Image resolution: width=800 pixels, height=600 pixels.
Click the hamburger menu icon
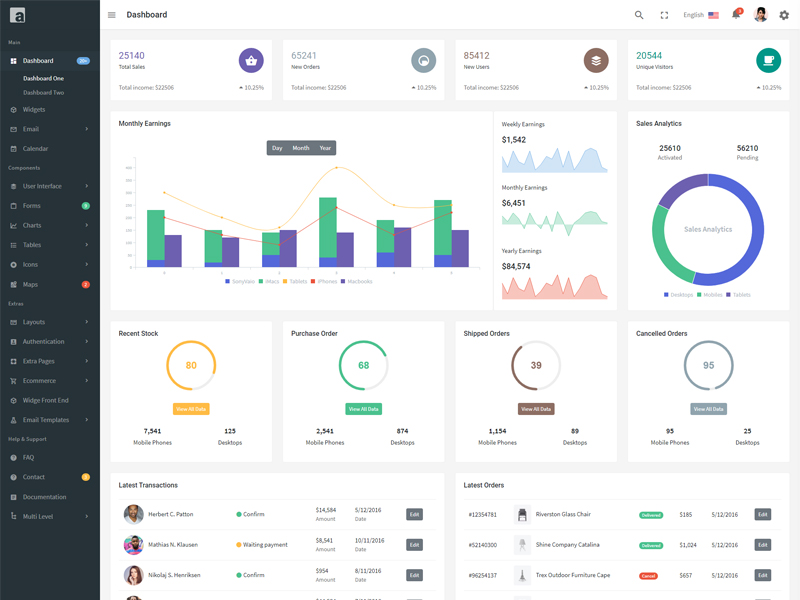tap(112, 15)
